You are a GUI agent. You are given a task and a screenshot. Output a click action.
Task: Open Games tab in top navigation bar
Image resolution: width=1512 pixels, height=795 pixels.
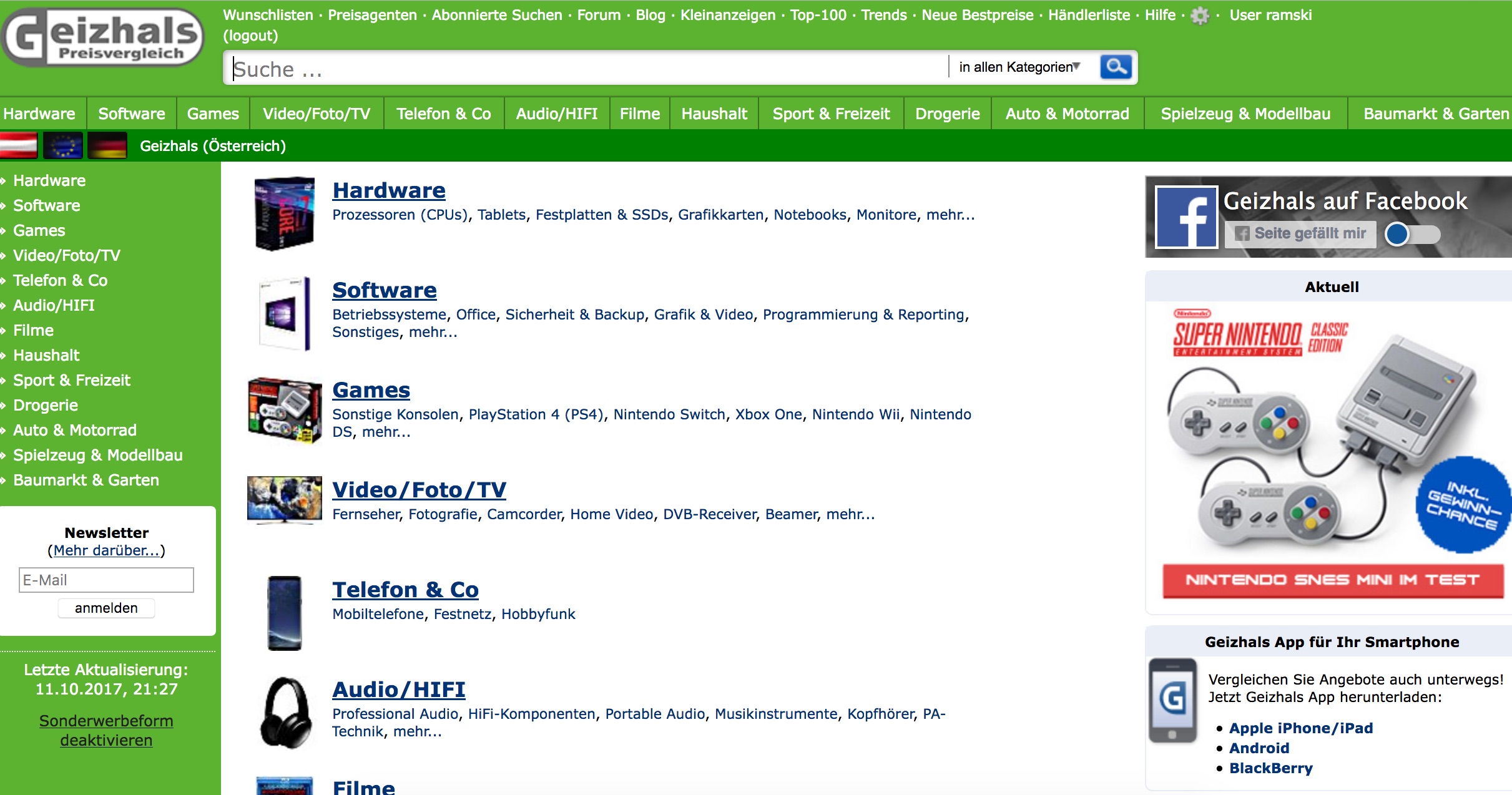pyautogui.click(x=213, y=114)
